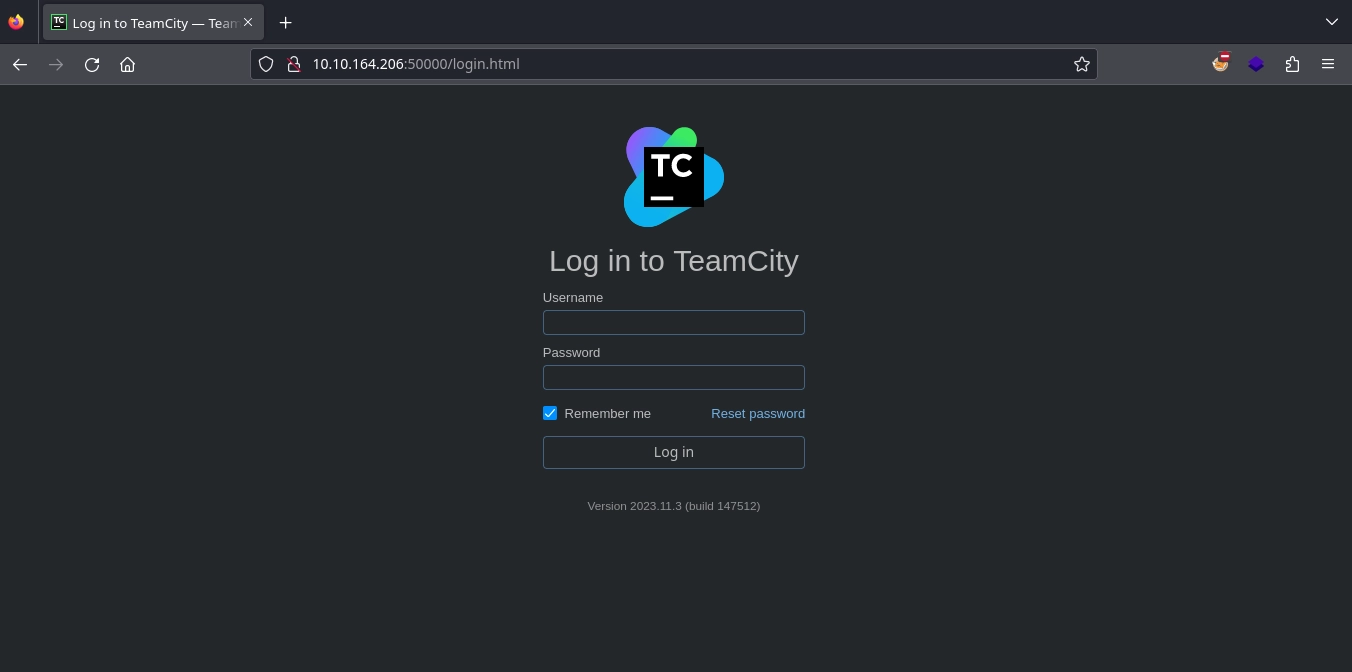Image resolution: width=1352 pixels, height=672 pixels.
Task: Reload the page with the refresh icon
Action: tap(92, 64)
